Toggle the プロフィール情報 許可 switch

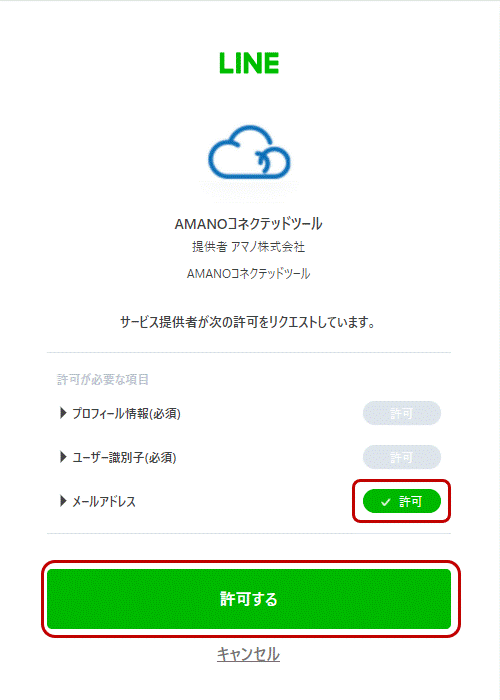[402, 413]
